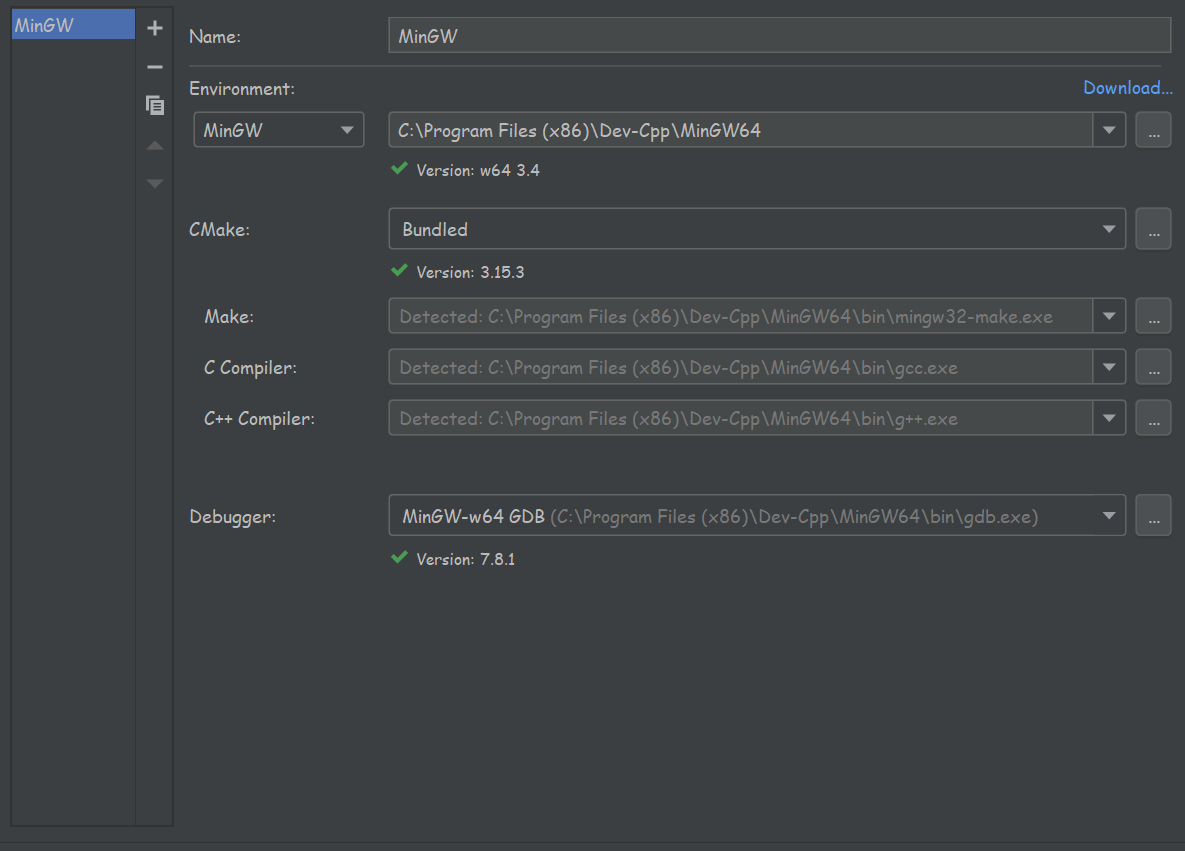1185x851 pixels.
Task: Click the 'Make:' label
Action: [x=229, y=317]
